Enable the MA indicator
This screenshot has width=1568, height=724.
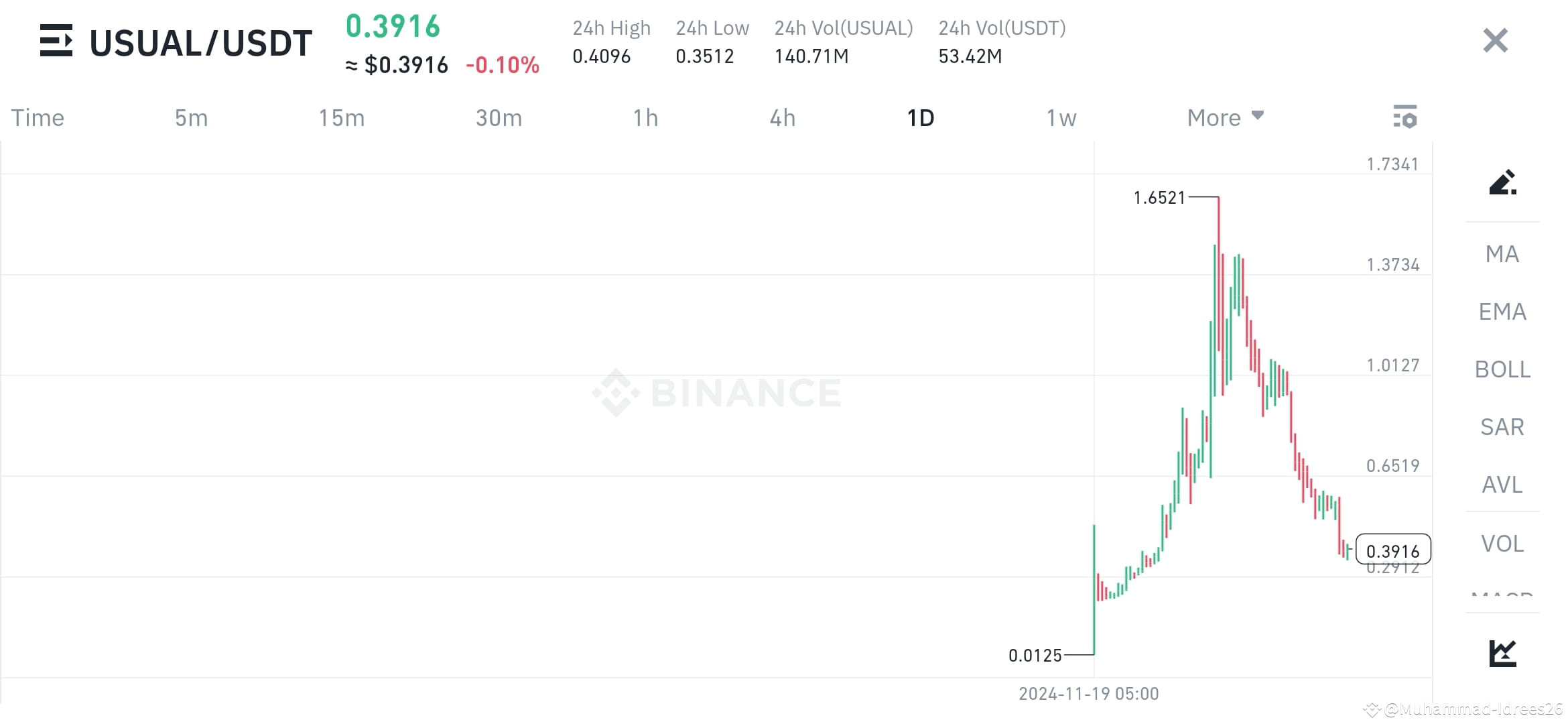click(x=1502, y=254)
